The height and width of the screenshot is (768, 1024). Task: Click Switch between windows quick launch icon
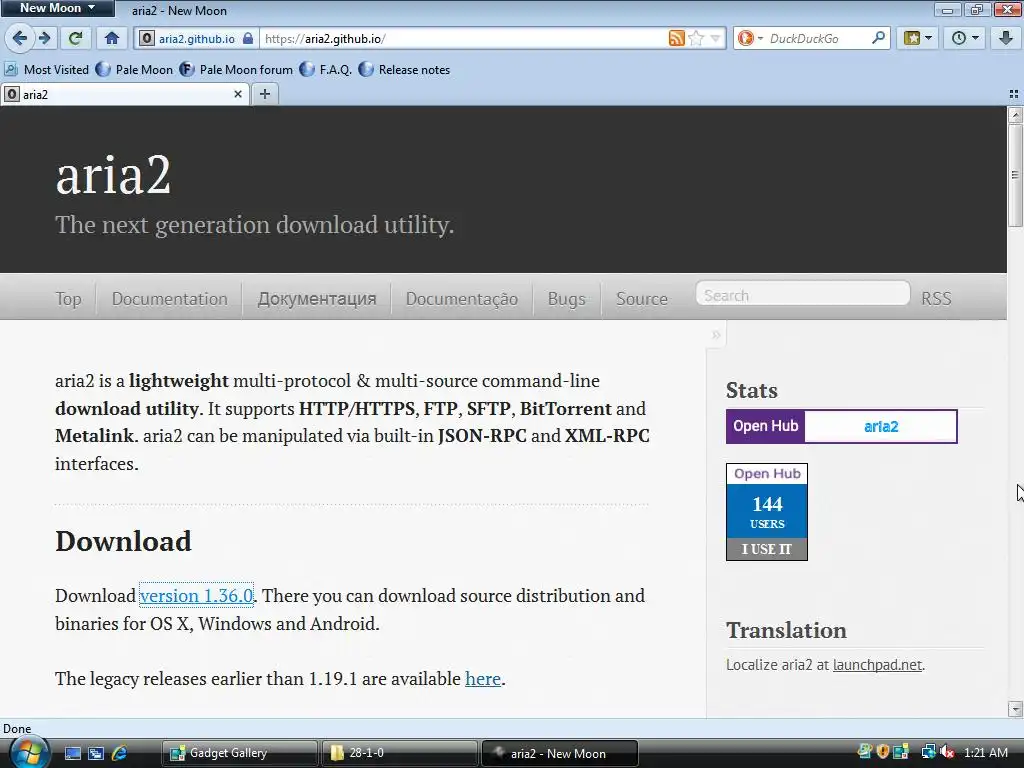click(x=96, y=753)
